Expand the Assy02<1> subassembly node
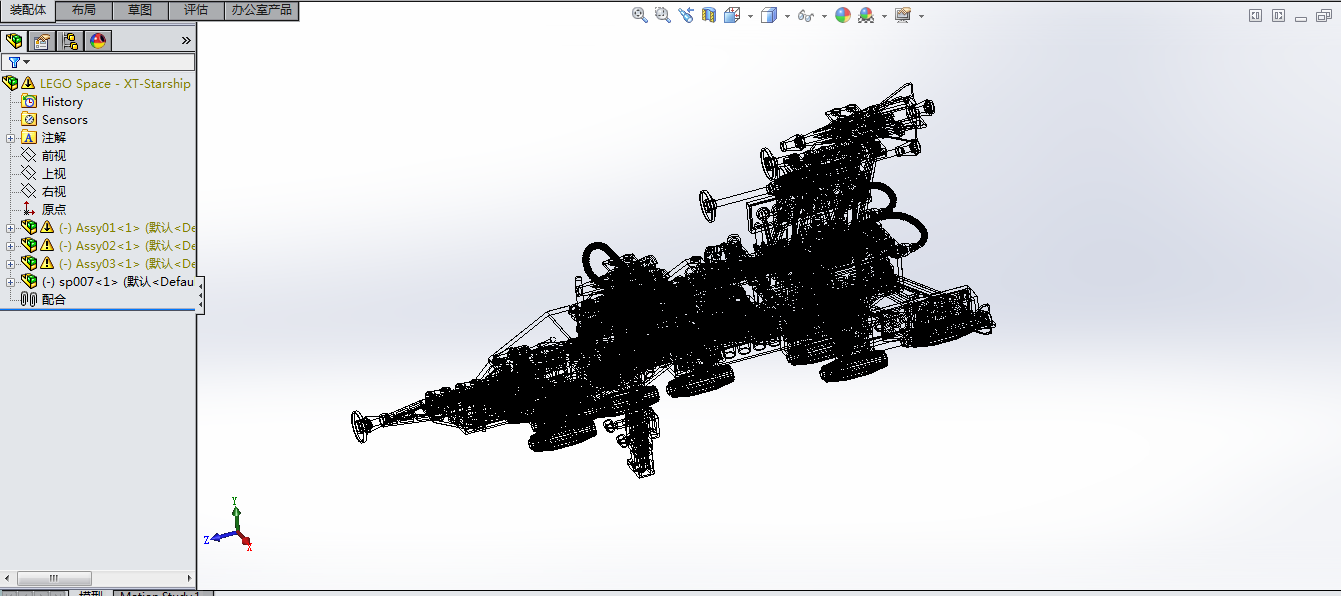The height and width of the screenshot is (596, 1341). [x=10, y=246]
